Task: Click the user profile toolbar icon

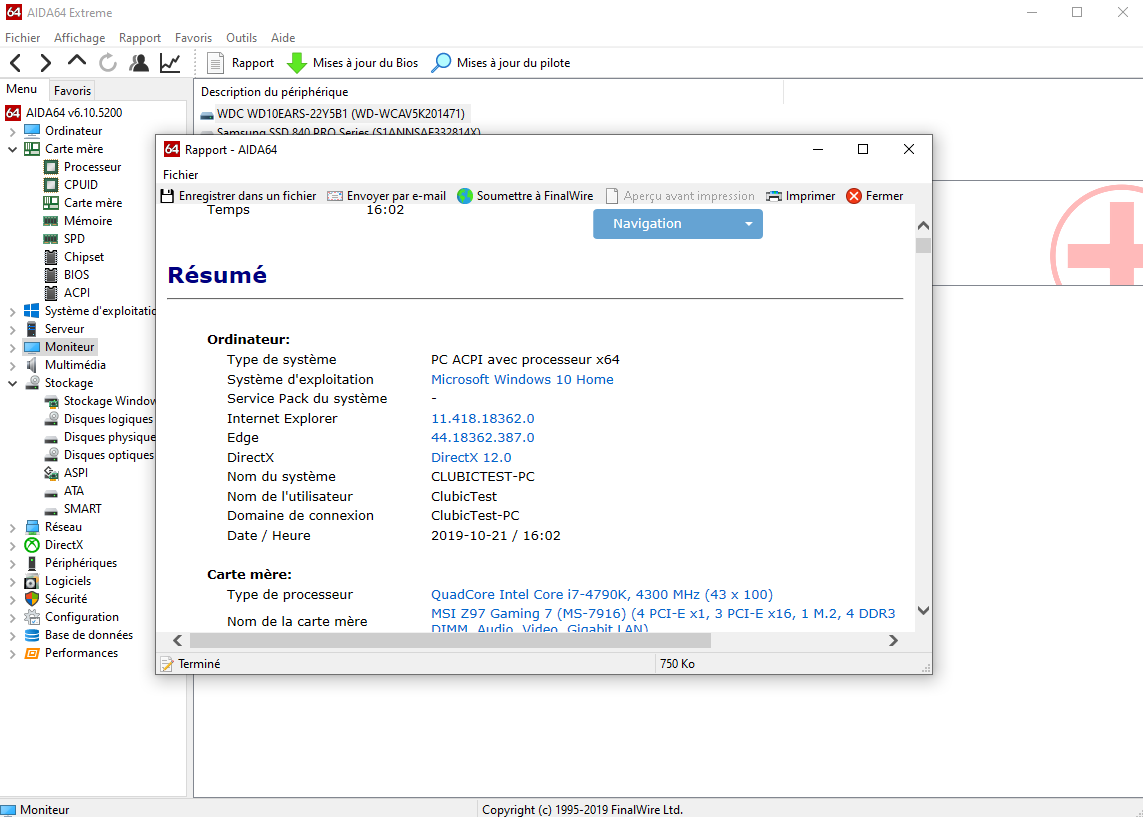Action: pyautogui.click(x=139, y=63)
